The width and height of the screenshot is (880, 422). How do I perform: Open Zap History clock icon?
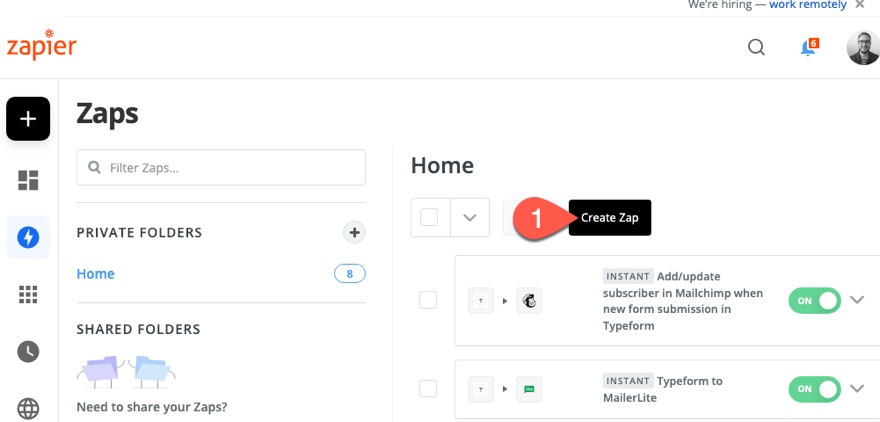[28, 351]
